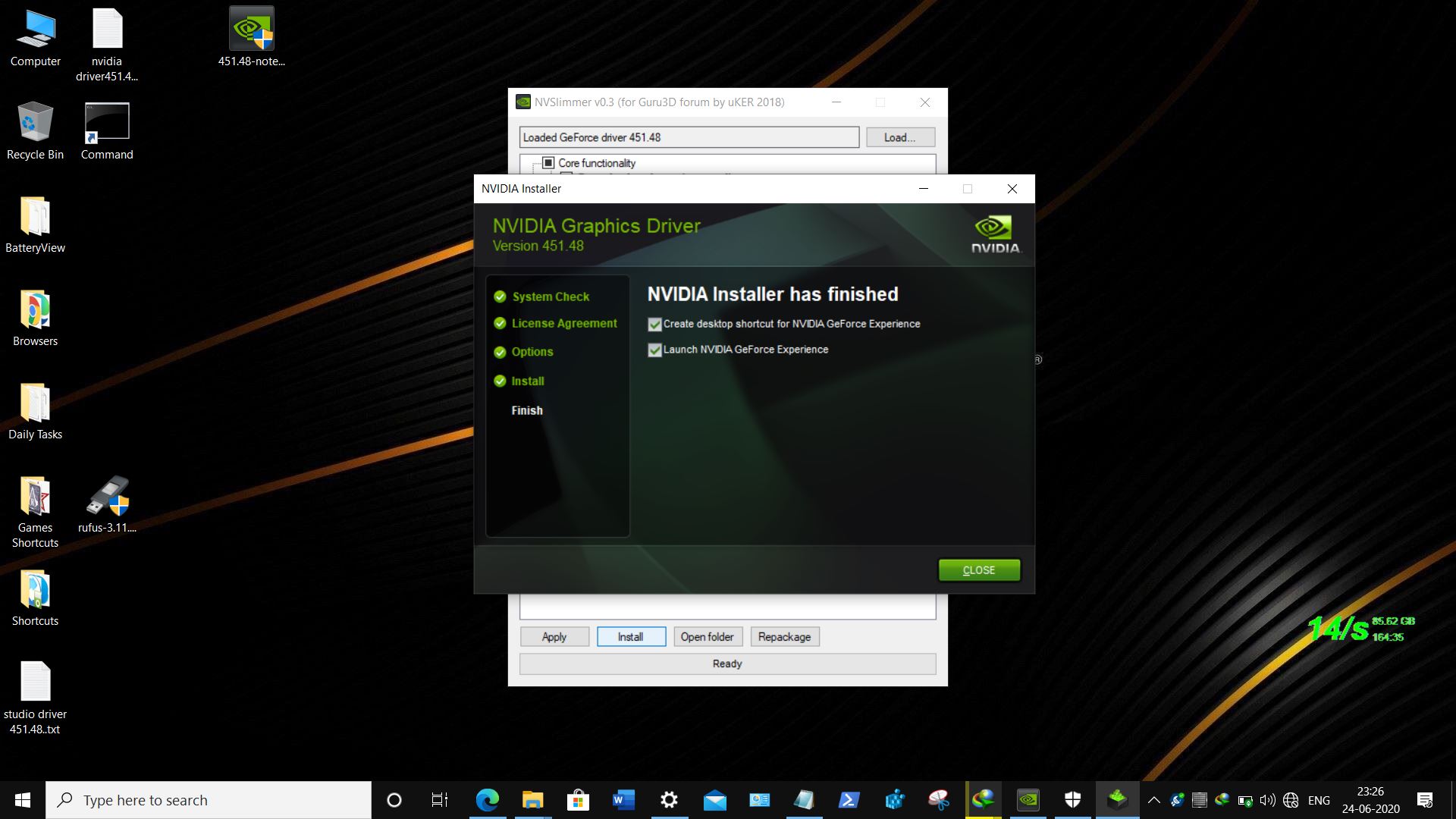Close the NVSlimmer window
This screenshot has width=1456, height=819.
925,102
